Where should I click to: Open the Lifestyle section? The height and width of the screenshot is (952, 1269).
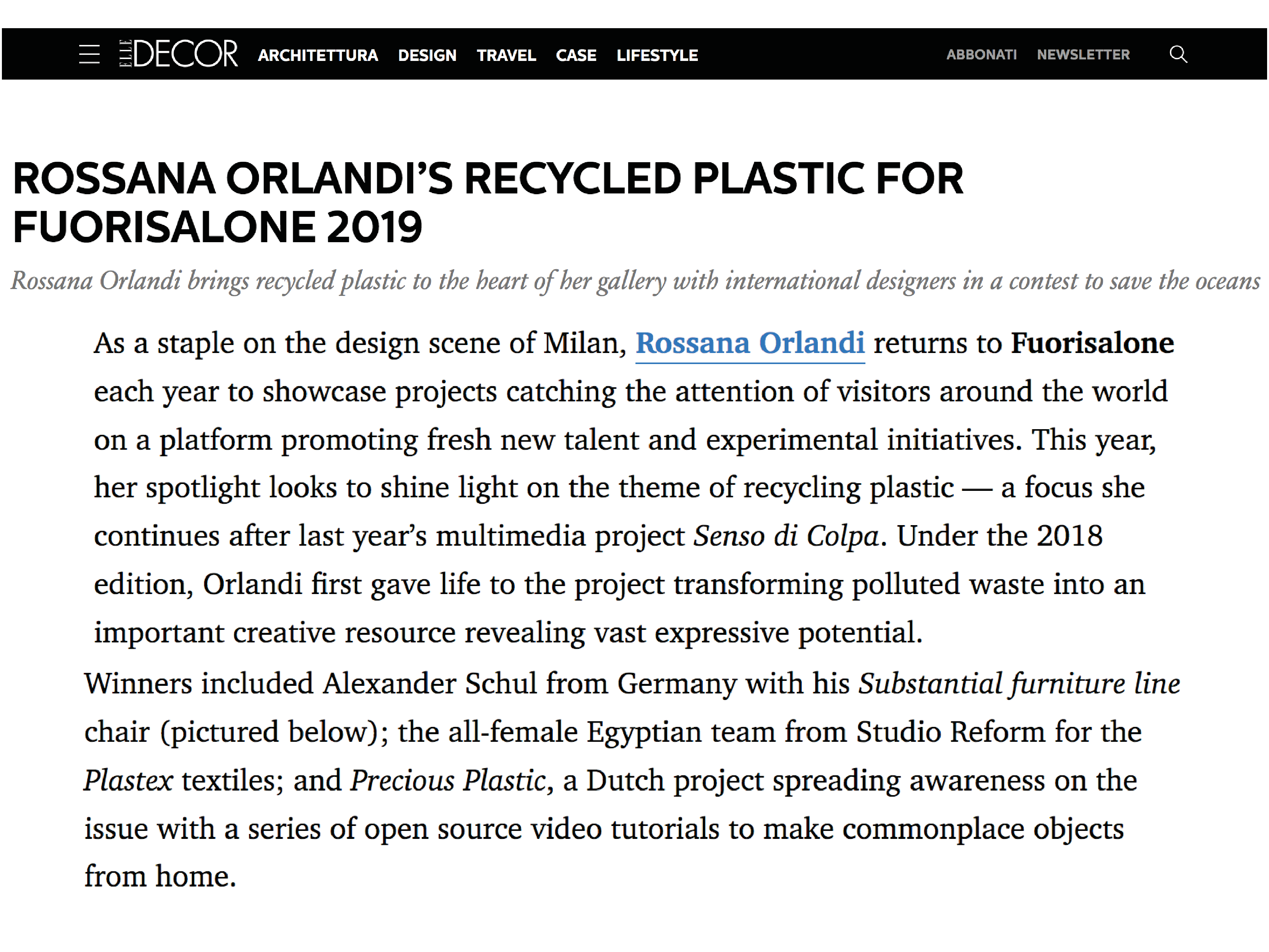658,55
